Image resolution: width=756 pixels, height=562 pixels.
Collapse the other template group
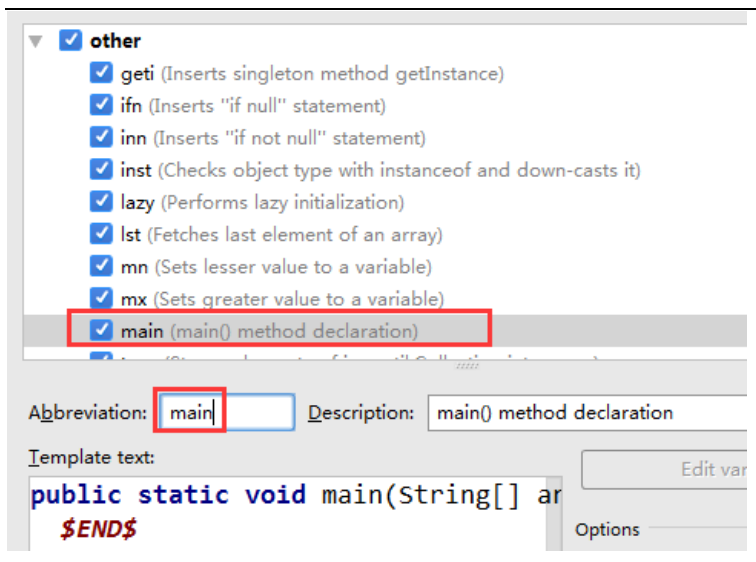35,41
